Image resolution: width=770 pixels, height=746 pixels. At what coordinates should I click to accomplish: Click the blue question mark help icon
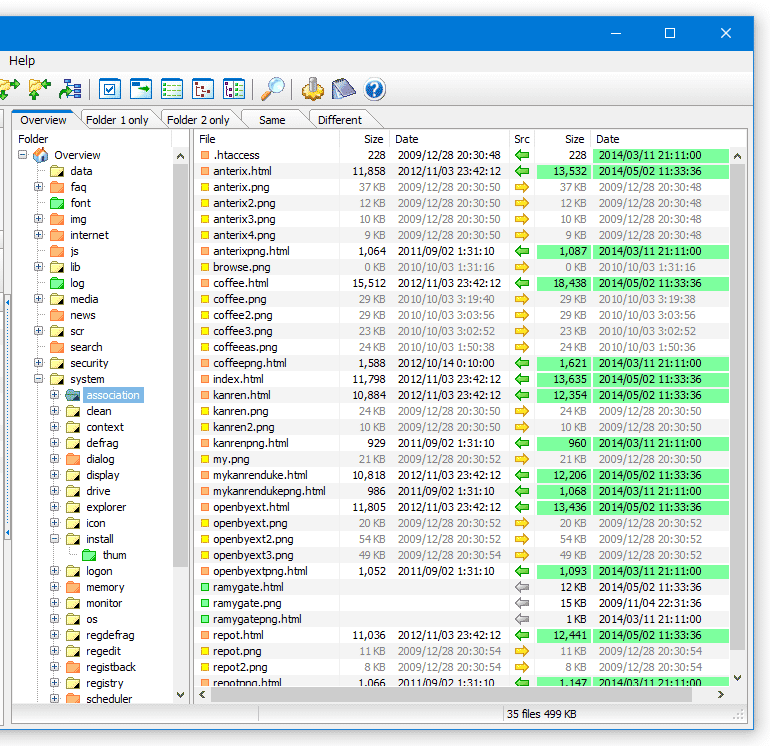point(375,89)
